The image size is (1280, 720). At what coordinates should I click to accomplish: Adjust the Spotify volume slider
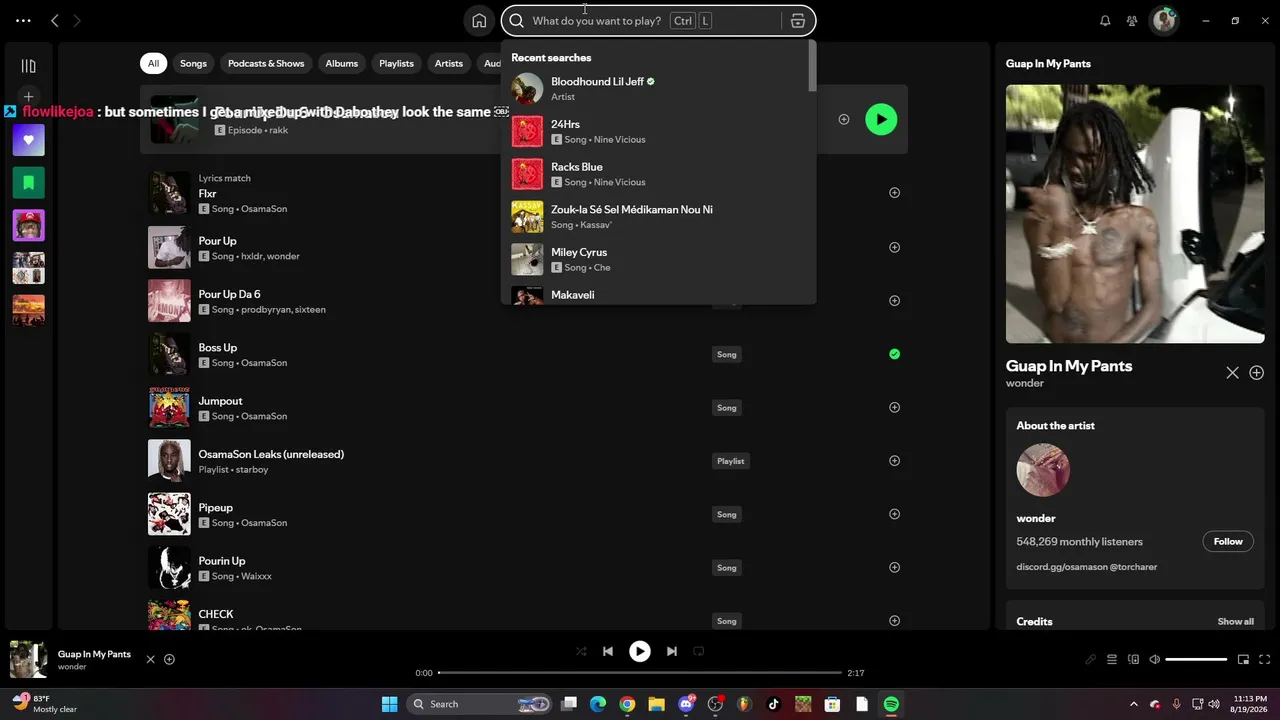(x=1196, y=660)
